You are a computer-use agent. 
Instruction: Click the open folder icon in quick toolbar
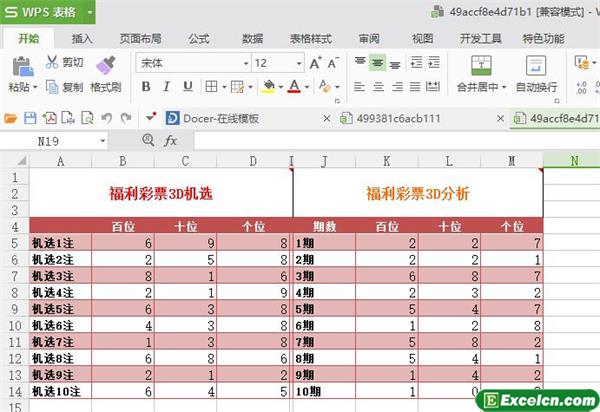[x=11, y=119]
